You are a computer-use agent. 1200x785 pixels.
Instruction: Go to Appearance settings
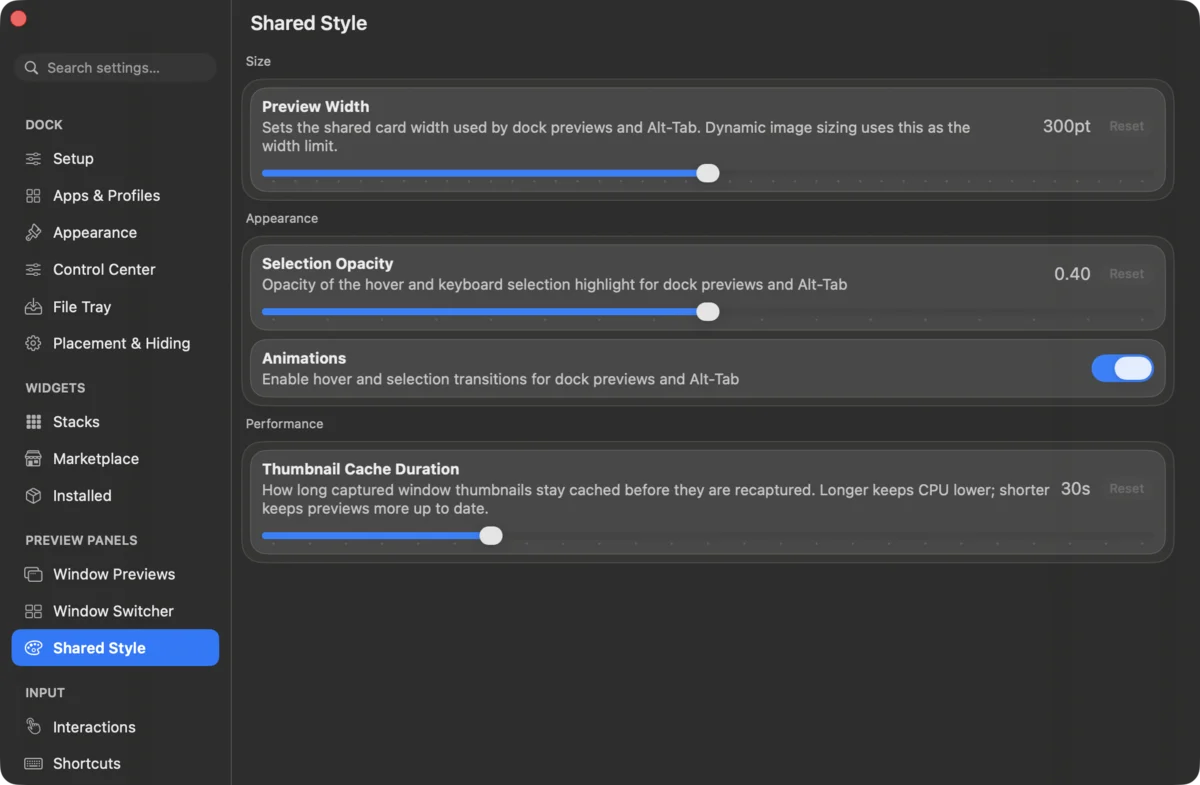pyautogui.click(x=115, y=233)
